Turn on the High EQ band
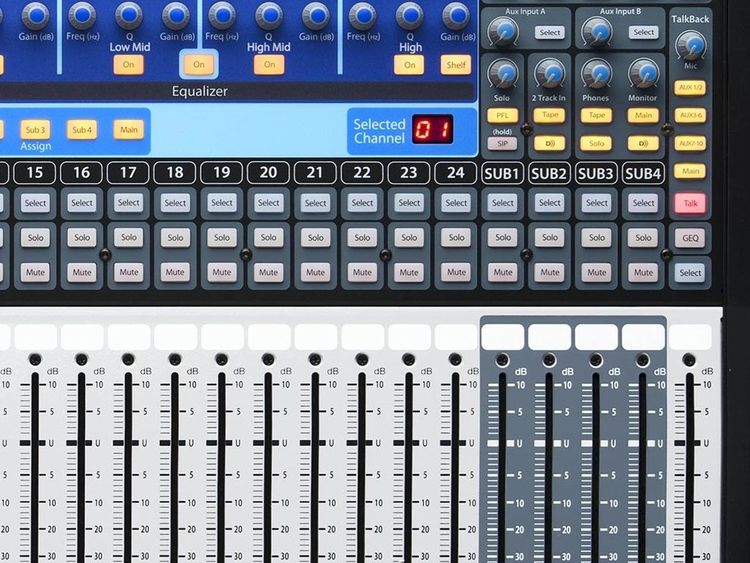The image size is (750, 563). coord(409,65)
